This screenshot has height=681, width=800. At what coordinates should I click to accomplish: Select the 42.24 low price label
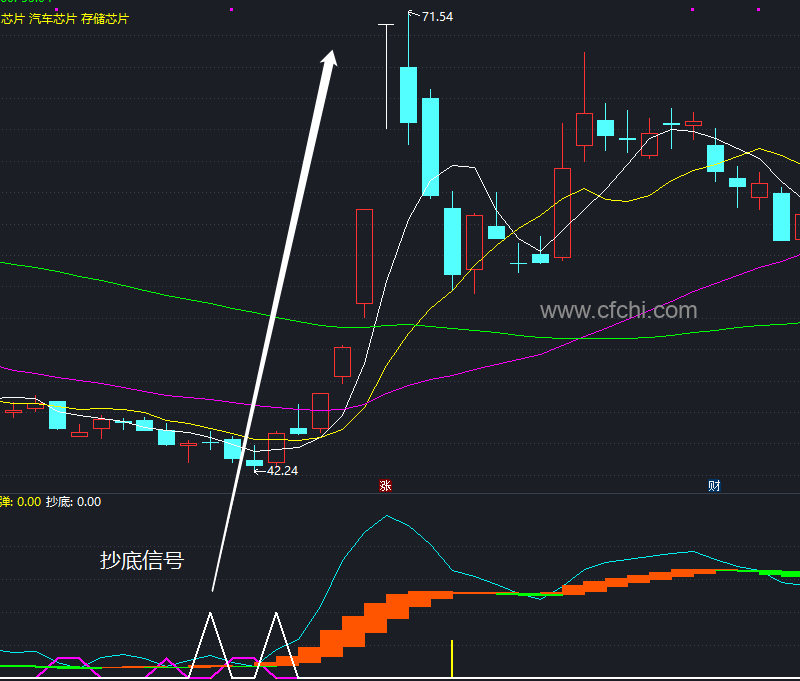coord(282,470)
